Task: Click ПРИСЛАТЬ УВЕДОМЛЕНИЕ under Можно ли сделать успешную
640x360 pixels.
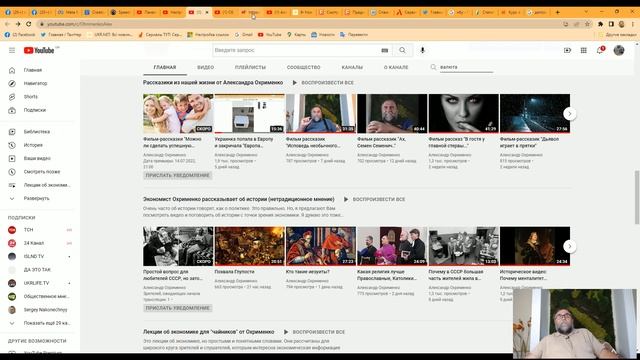Action: click(x=178, y=176)
